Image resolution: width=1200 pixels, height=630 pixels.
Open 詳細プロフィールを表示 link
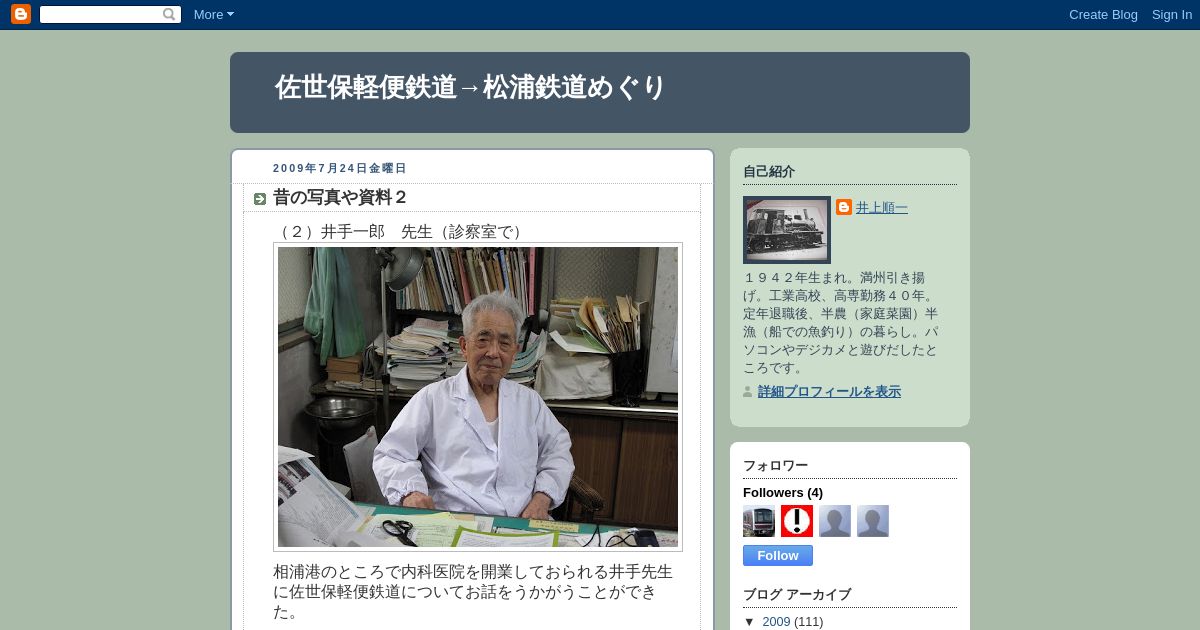pyautogui.click(x=829, y=392)
